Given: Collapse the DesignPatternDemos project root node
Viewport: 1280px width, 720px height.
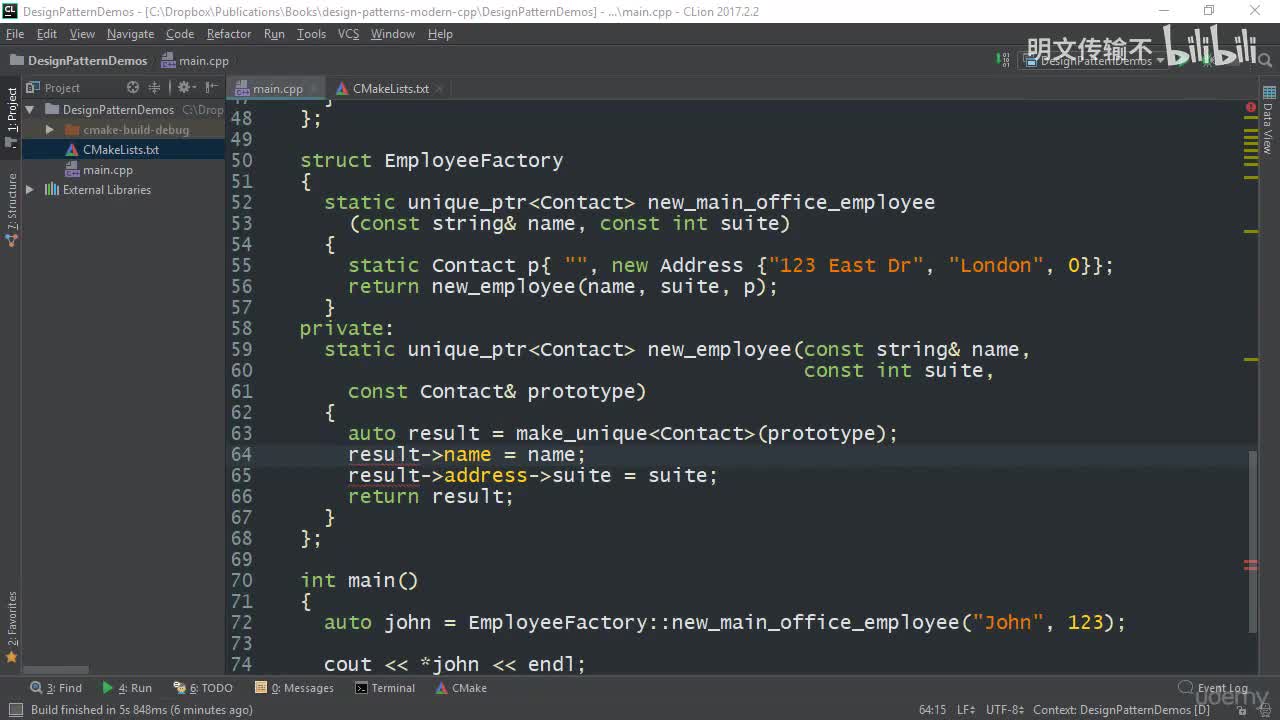Looking at the screenshot, I should [x=30, y=110].
